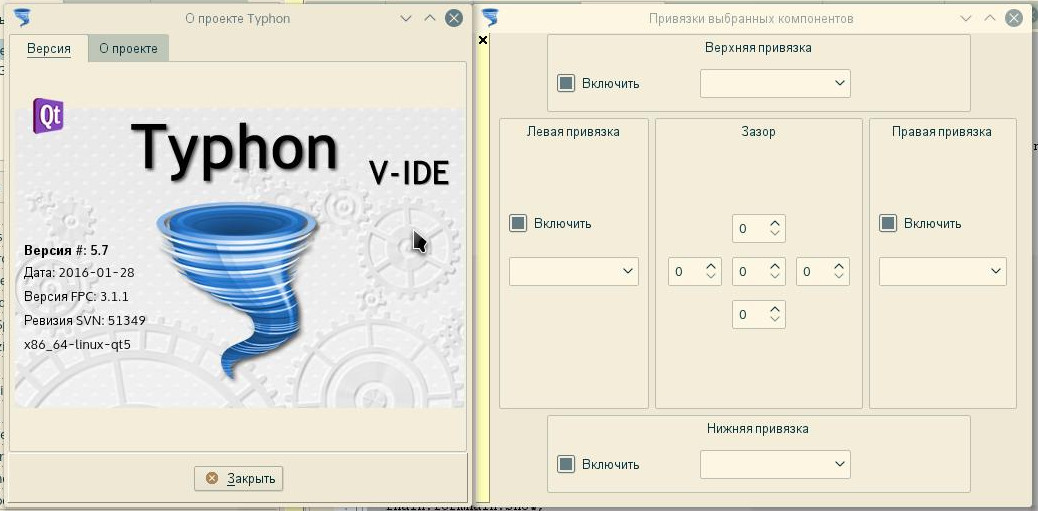Click the Ревизия SVN: 51349 text
Screen dimensions: 1038x511
point(85,320)
